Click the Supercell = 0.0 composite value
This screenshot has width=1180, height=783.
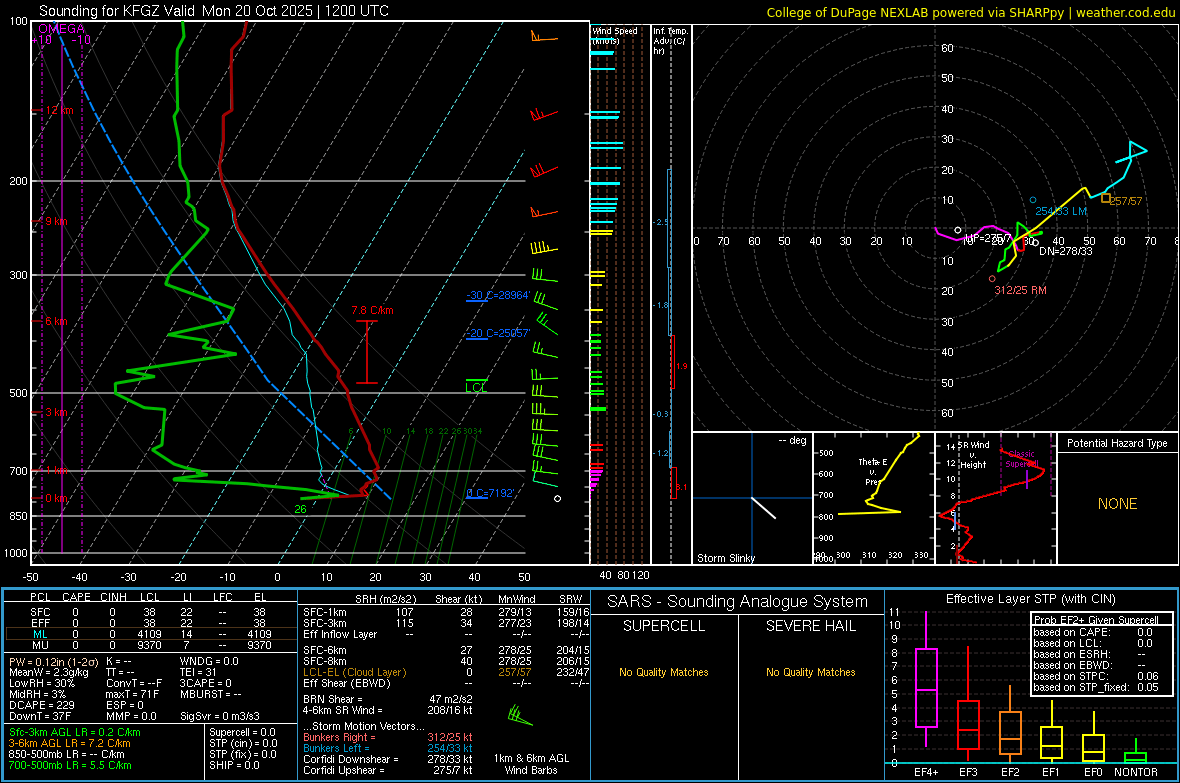[x=242, y=732]
